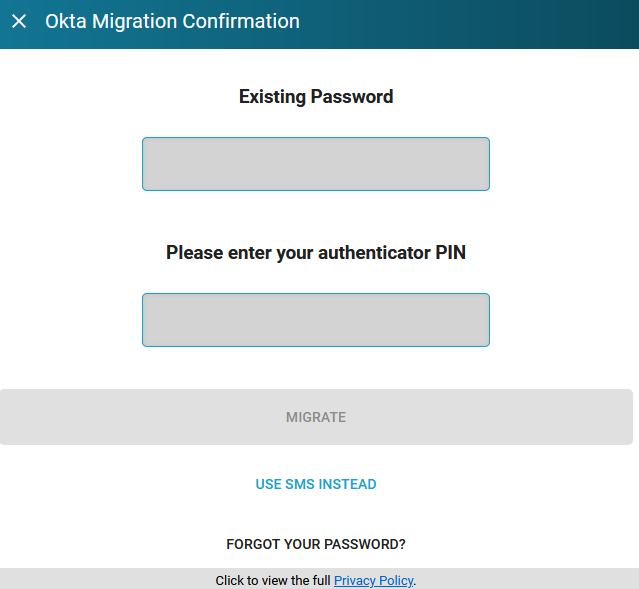
Task: Start password recovery via FORGOT YOUR PASSWORD?
Action: (x=316, y=544)
